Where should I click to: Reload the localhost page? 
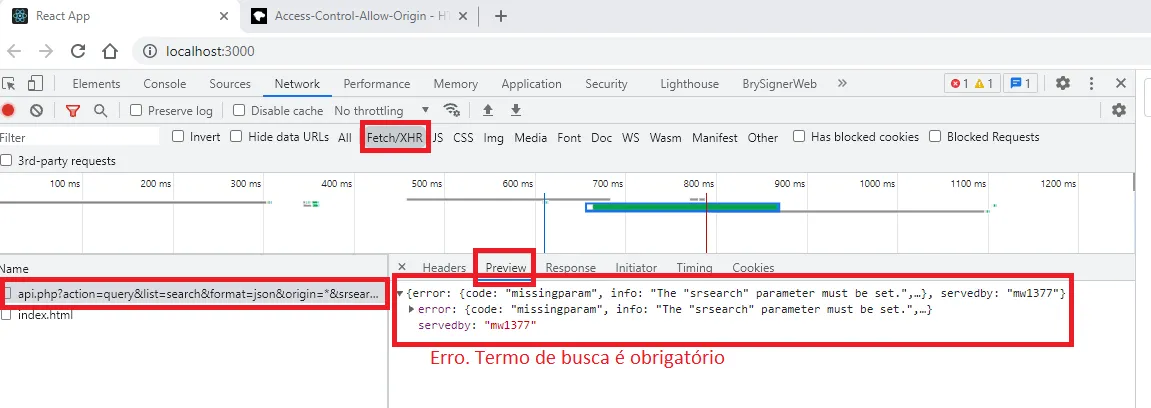coord(78,51)
